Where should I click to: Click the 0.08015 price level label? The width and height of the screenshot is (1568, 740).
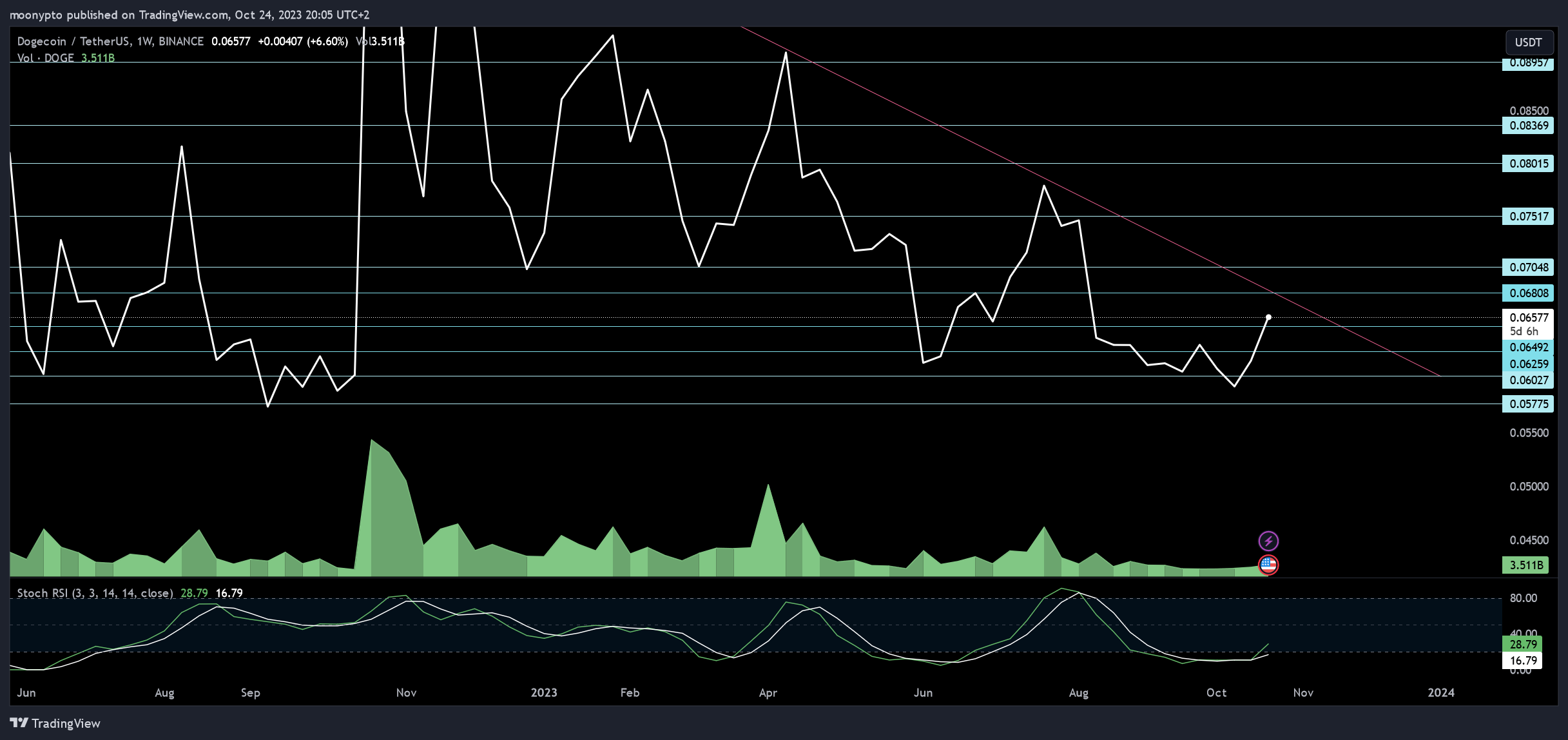(1528, 164)
